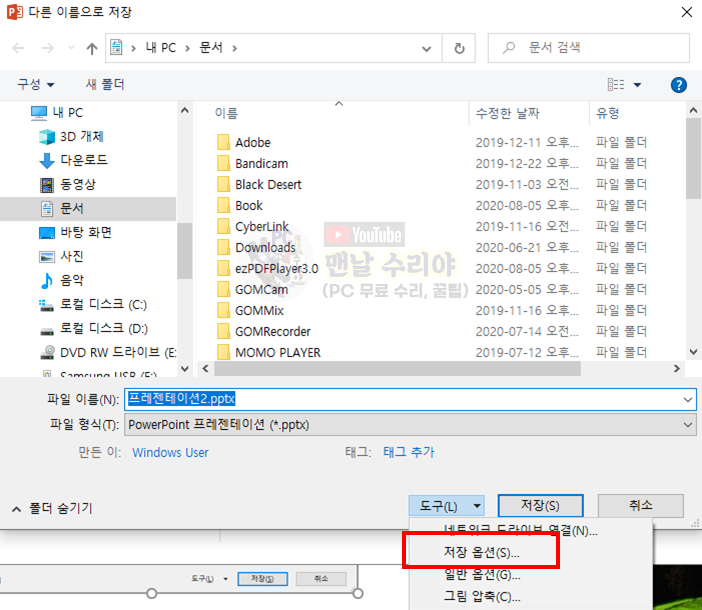
Task: Open the 구성 menu
Action: pyautogui.click(x=35, y=84)
